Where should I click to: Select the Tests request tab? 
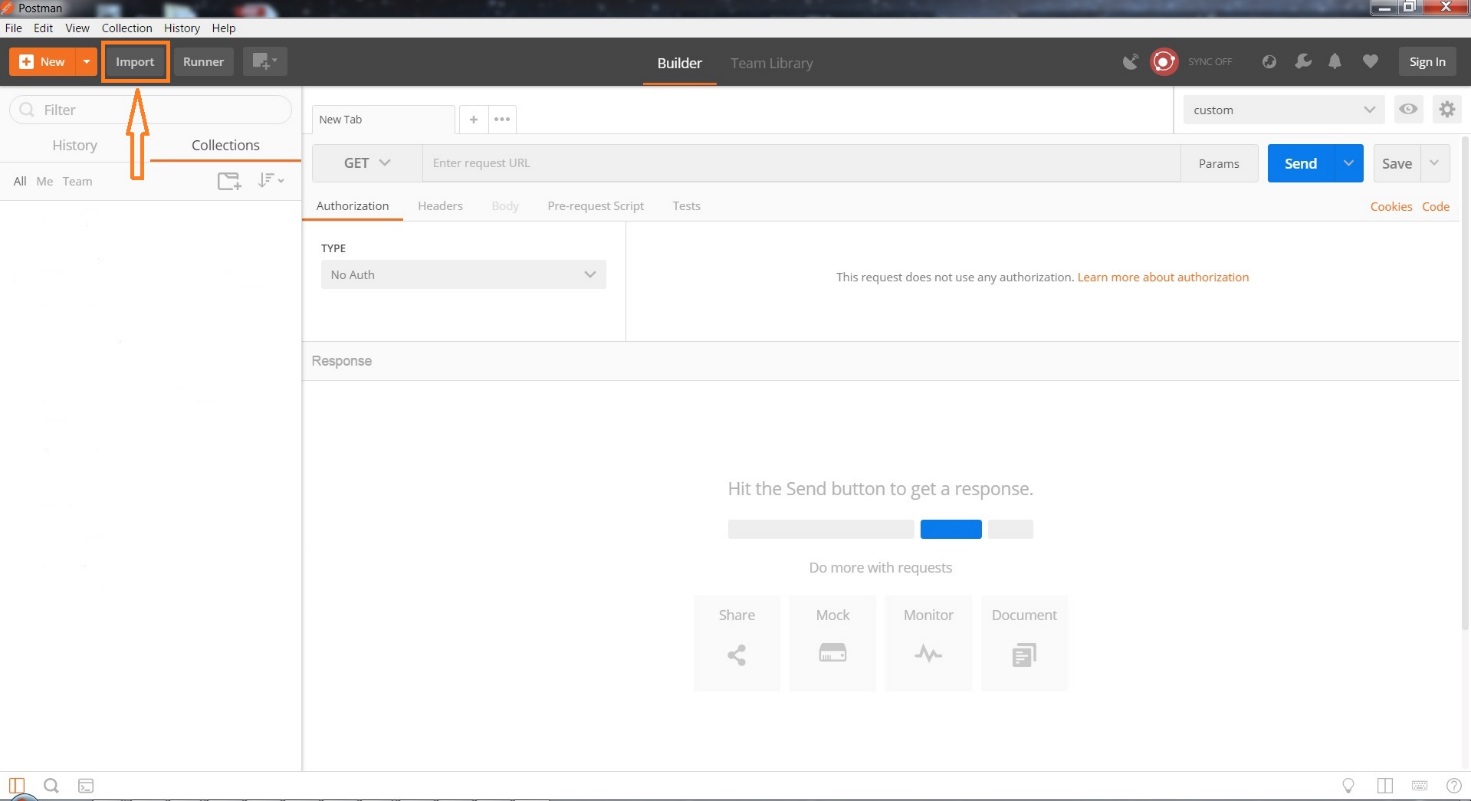click(x=686, y=206)
